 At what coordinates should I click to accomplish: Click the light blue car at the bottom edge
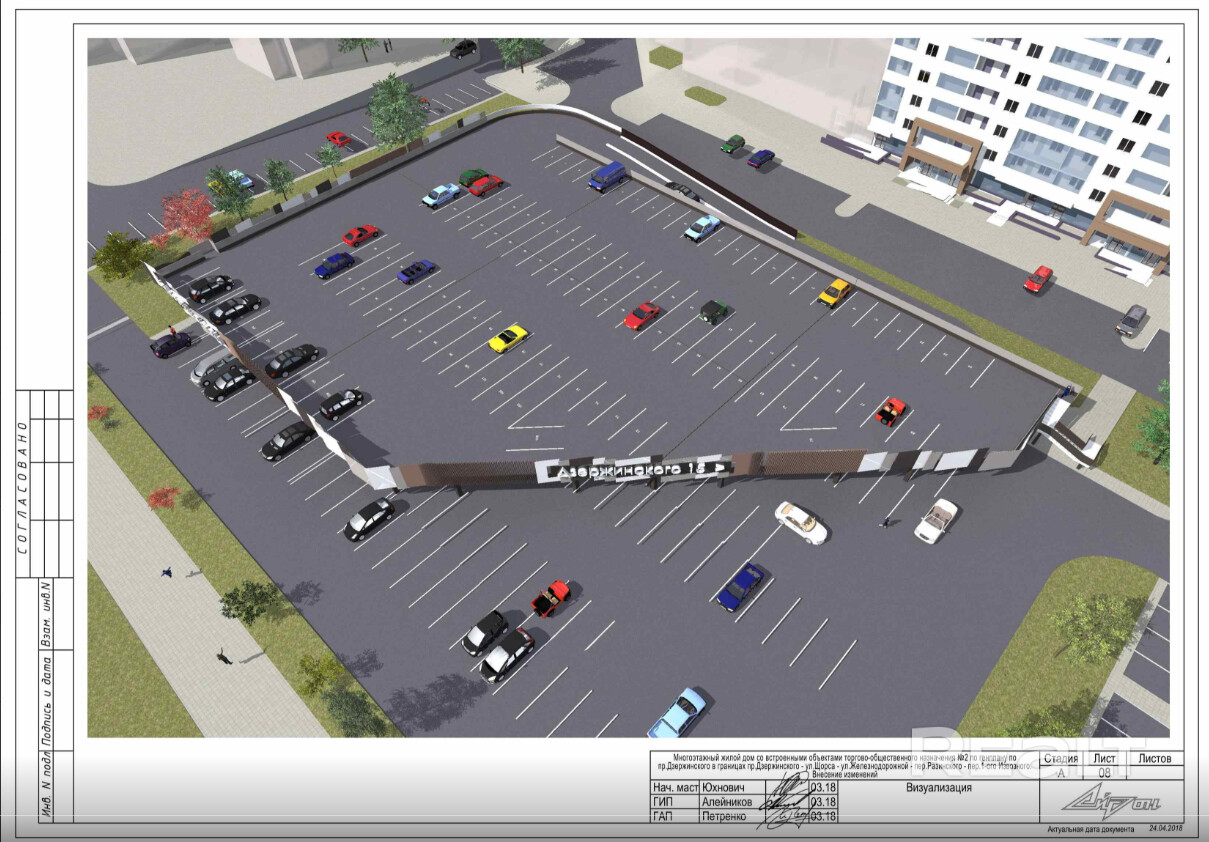point(676,711)
